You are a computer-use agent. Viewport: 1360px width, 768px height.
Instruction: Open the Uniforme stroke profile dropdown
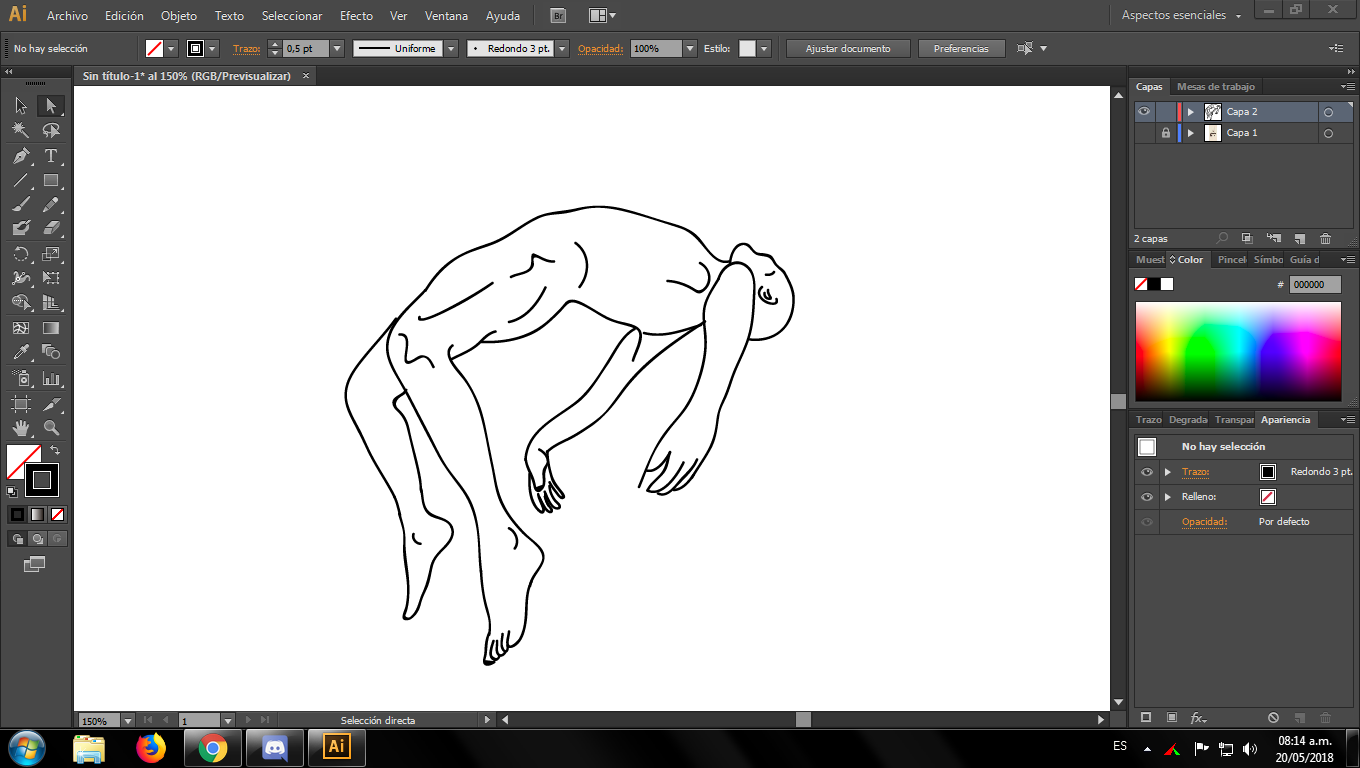tap(451, 49)
